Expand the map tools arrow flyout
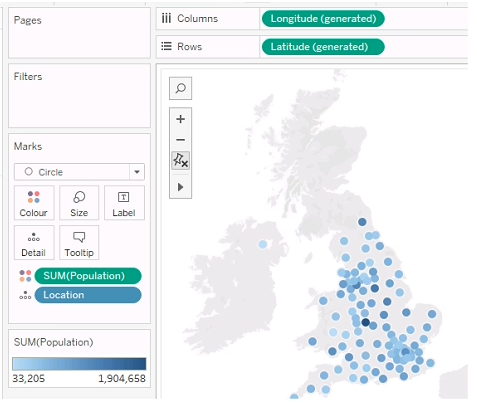This screenshot has width=477, height=403. click(x=180, y=187)
